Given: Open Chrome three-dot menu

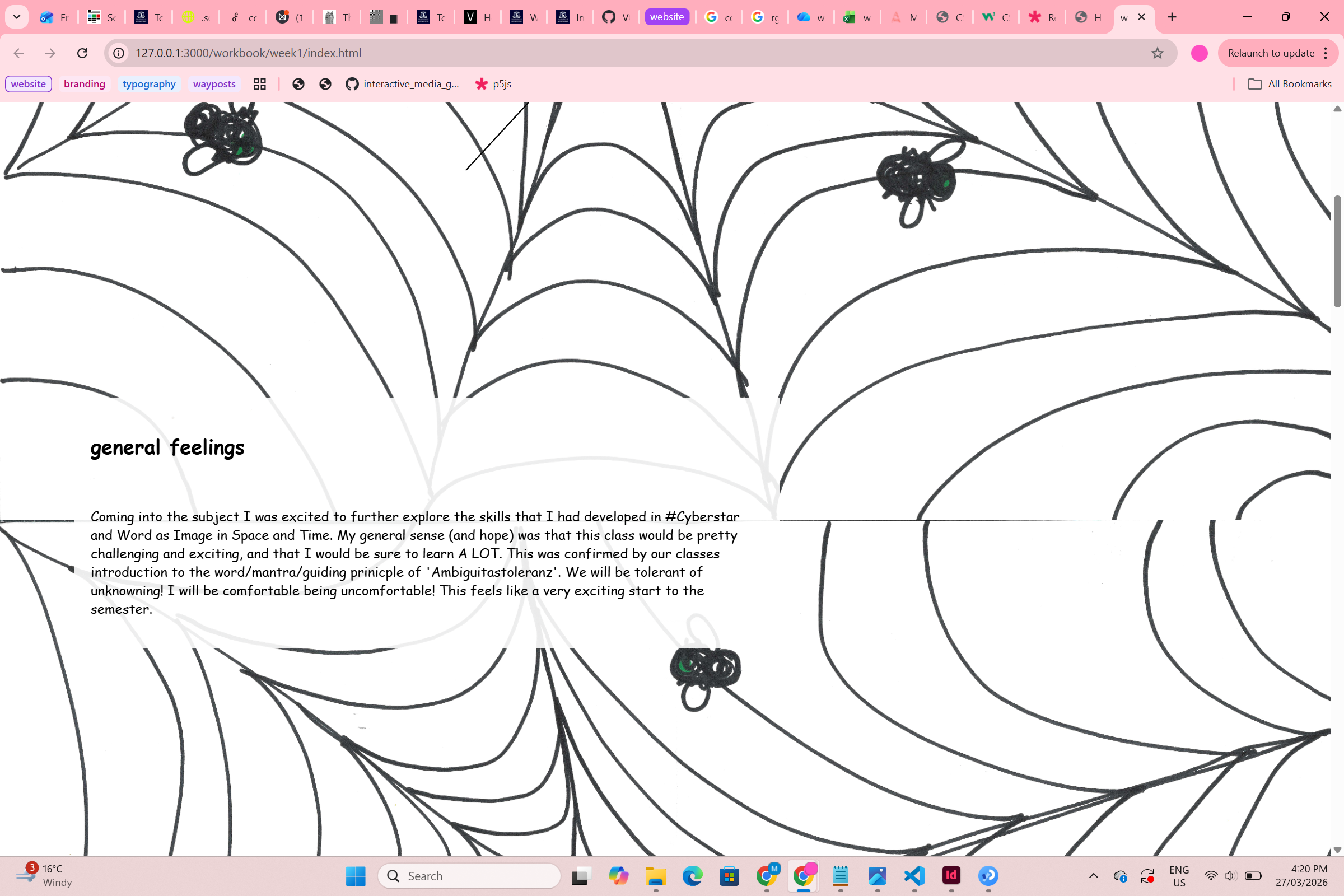Looking at the screenshot, I should (x=1326, y=53).
